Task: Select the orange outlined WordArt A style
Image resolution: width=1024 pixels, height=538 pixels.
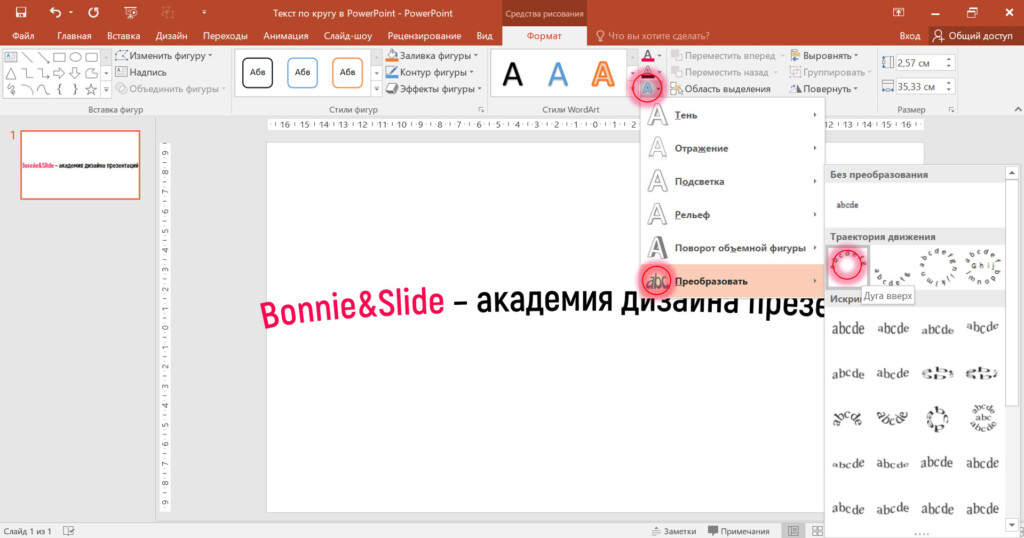Action: coord(602,73)
